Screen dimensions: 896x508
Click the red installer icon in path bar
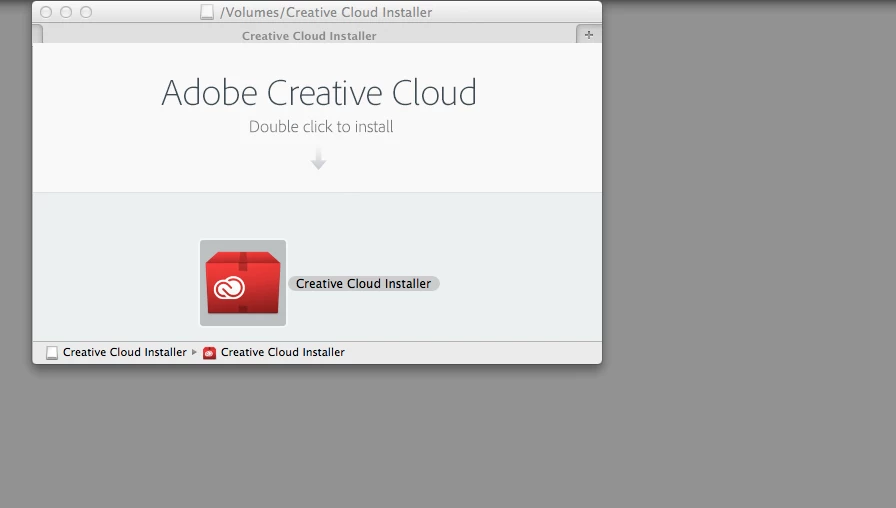[210, 353]
